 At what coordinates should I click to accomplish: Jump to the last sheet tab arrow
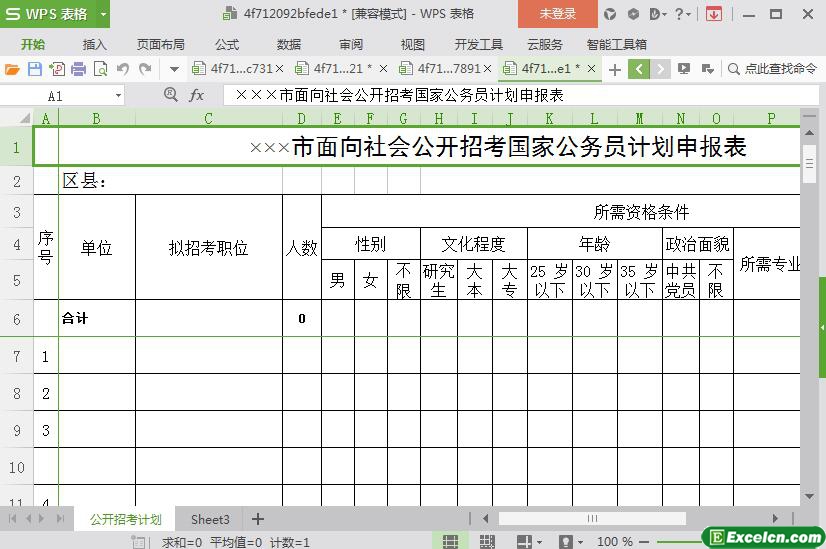61,519
